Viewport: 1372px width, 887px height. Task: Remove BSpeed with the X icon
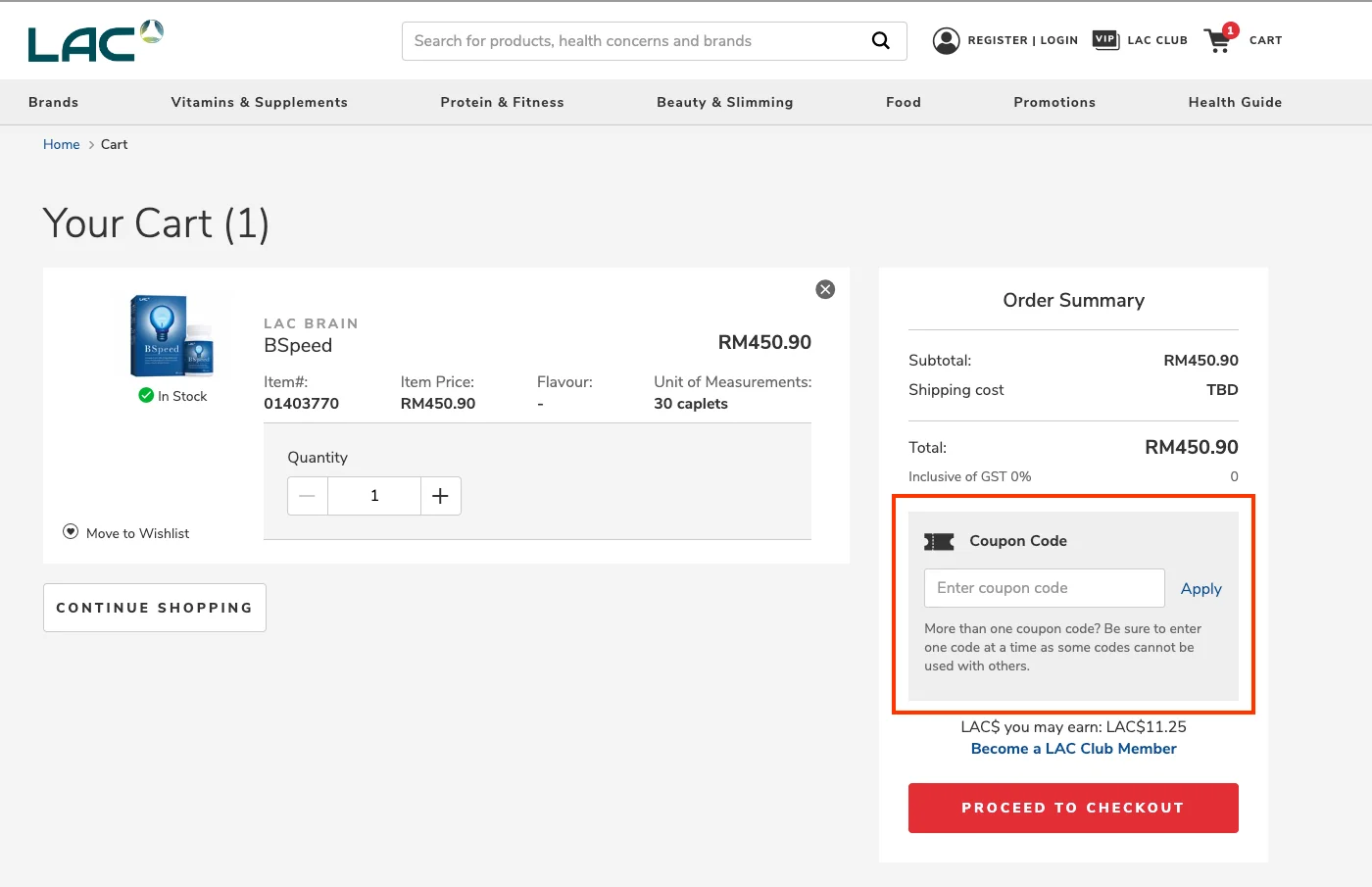[825, 289]
